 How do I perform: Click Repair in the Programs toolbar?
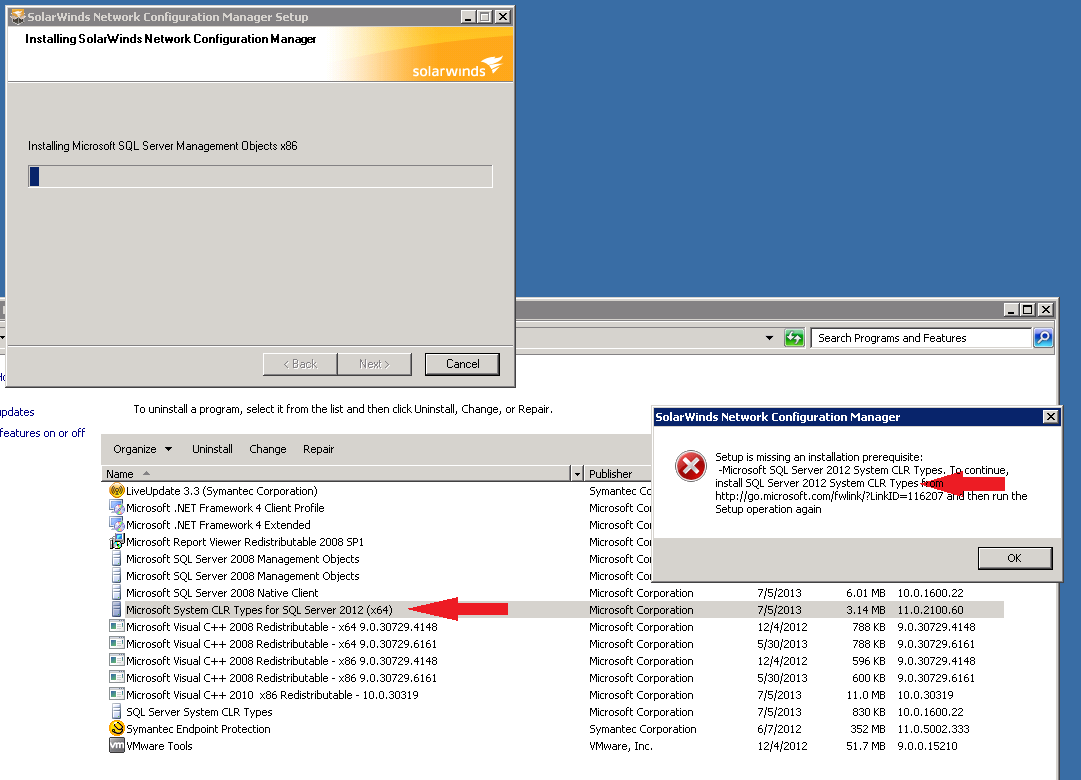(x=319, y=449)
